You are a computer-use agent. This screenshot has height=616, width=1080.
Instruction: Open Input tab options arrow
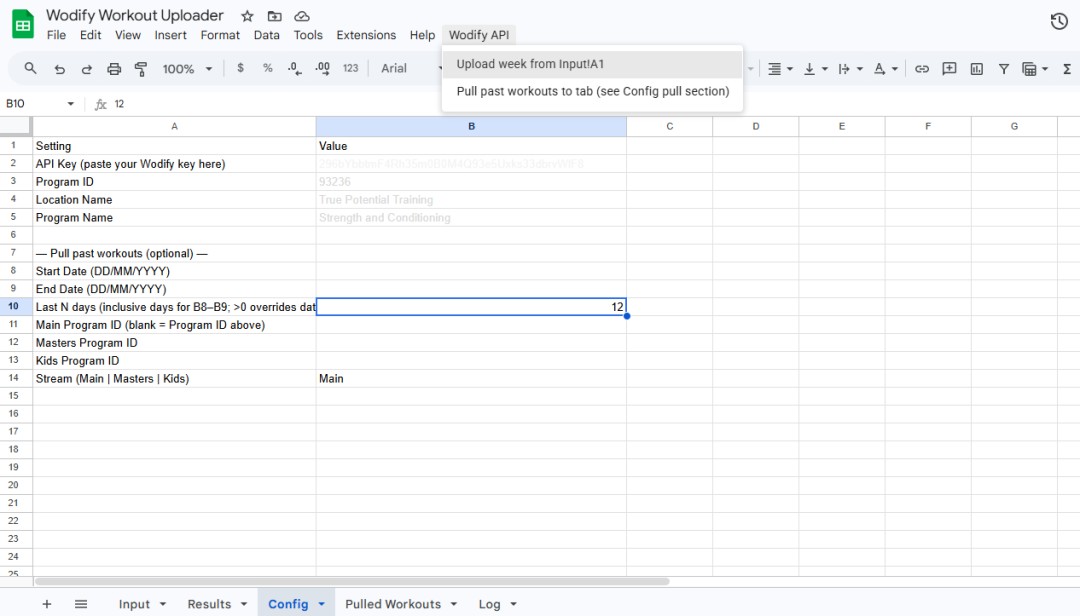tap(163, 604)
